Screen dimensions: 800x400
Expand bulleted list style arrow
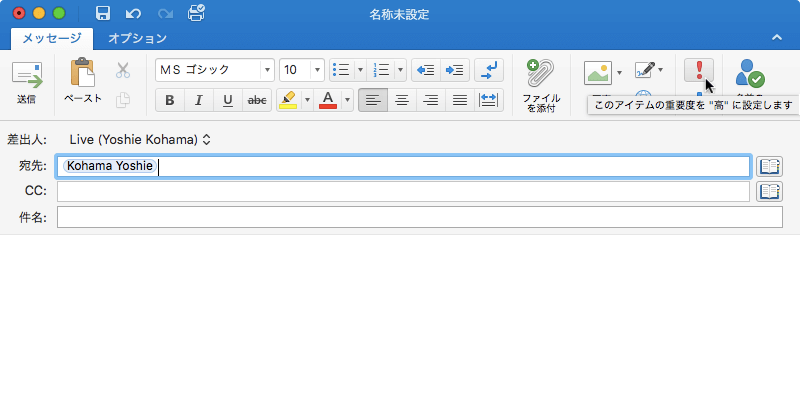click(360, 70)
